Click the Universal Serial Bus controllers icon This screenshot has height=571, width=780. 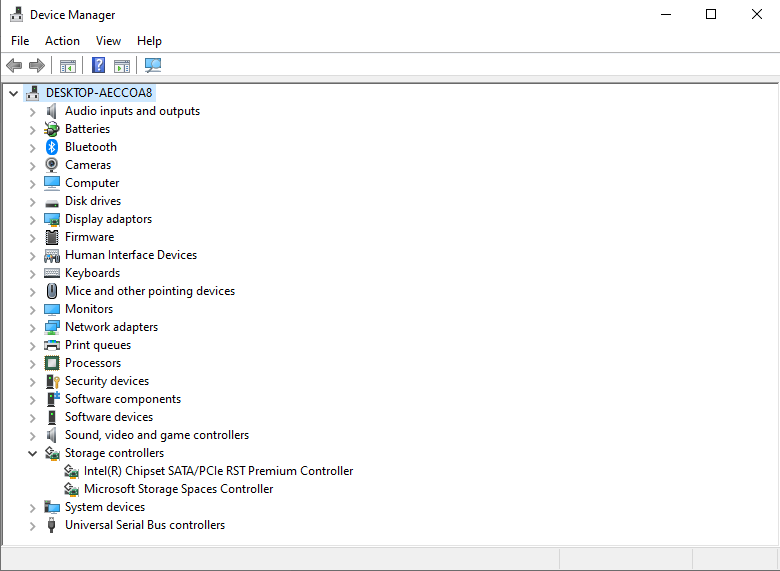(x=51, y=525)
